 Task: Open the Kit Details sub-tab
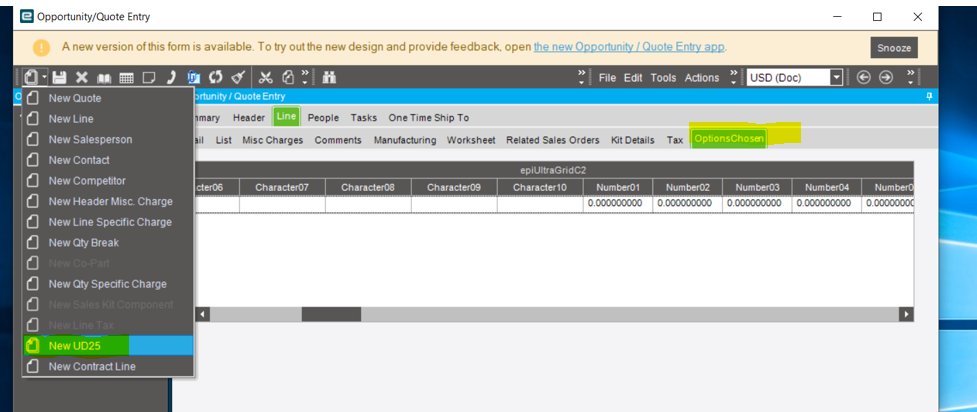(632, 140)
